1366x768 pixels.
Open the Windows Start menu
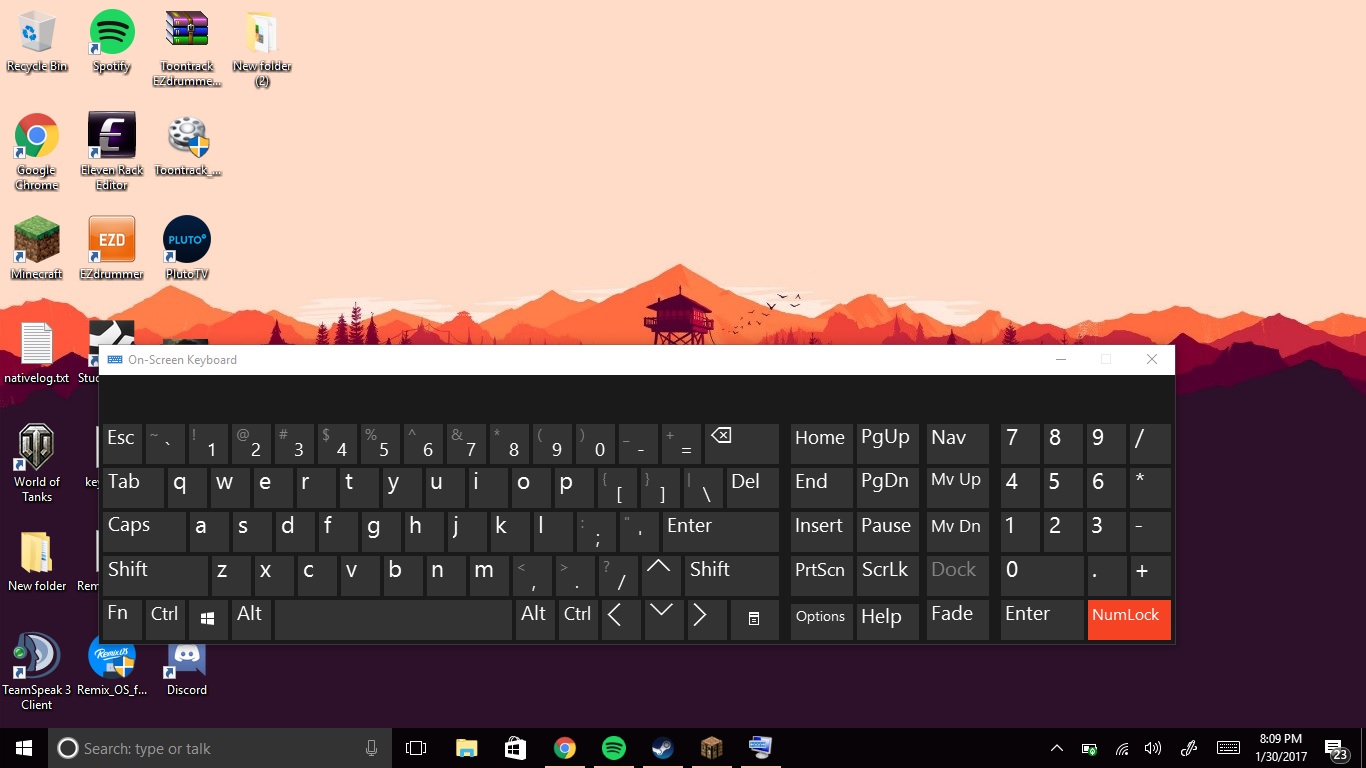(x=24, y=748)
